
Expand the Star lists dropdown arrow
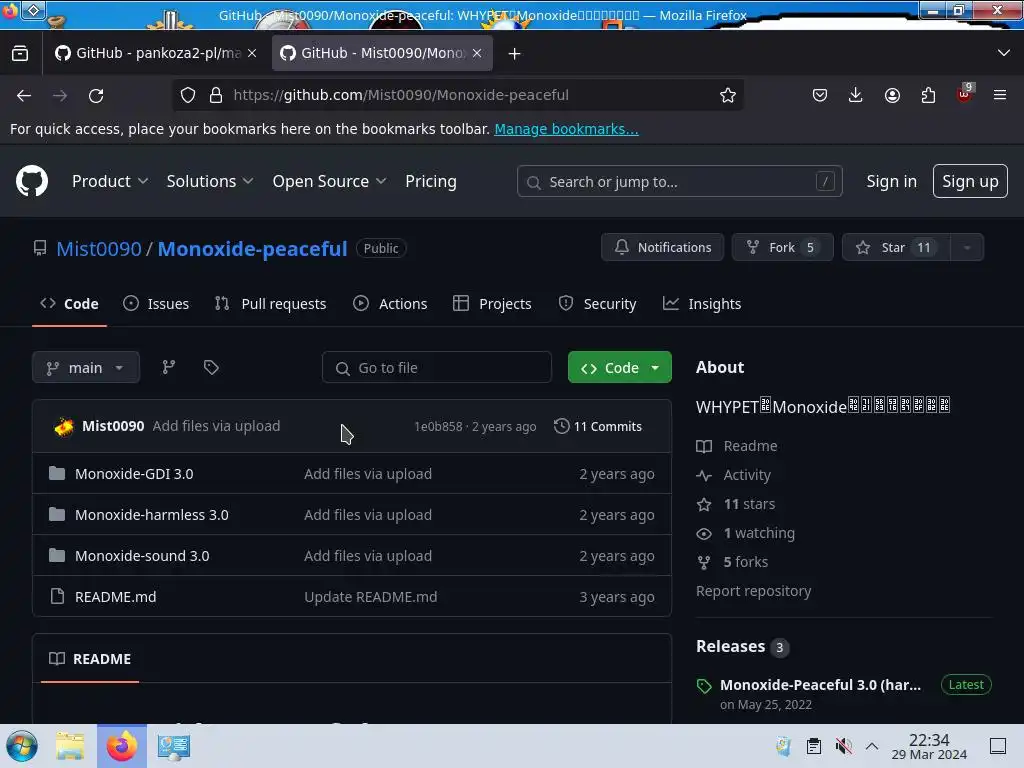coord(967,248)
